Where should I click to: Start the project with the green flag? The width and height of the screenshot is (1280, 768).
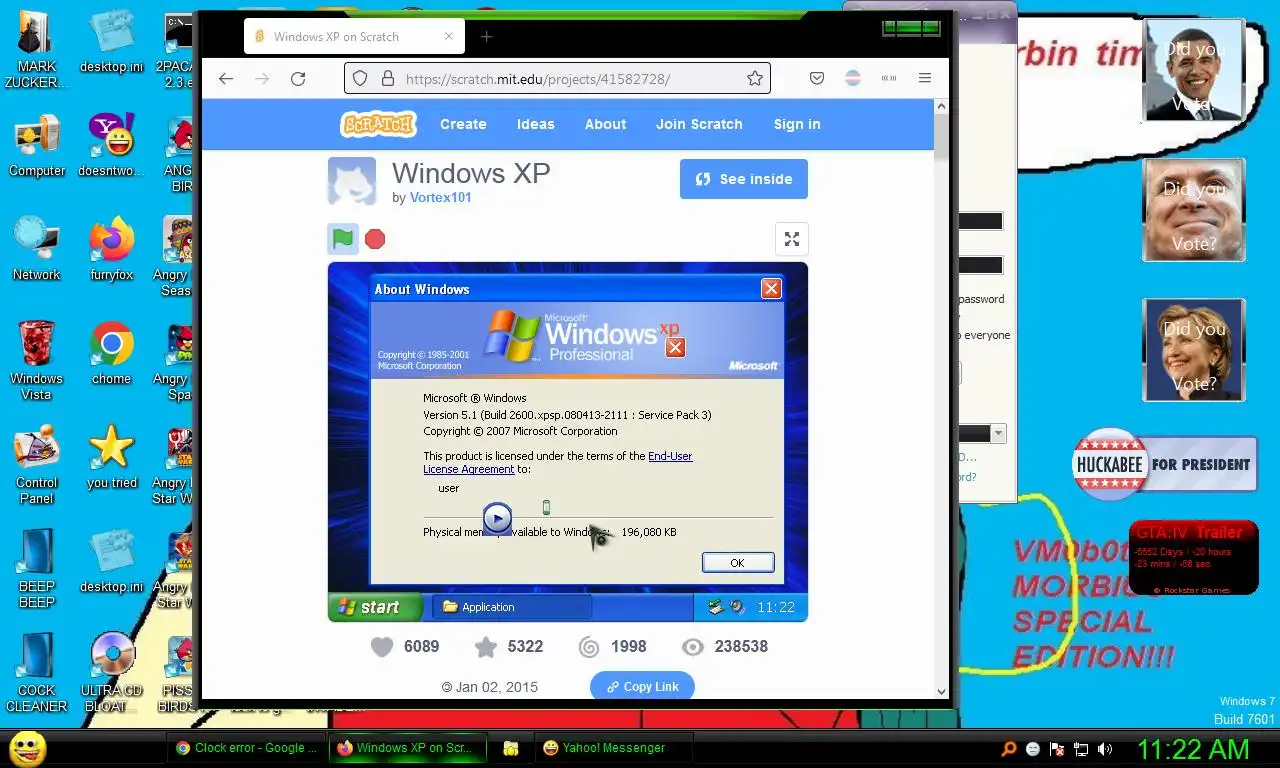click(x=343, y=239)
